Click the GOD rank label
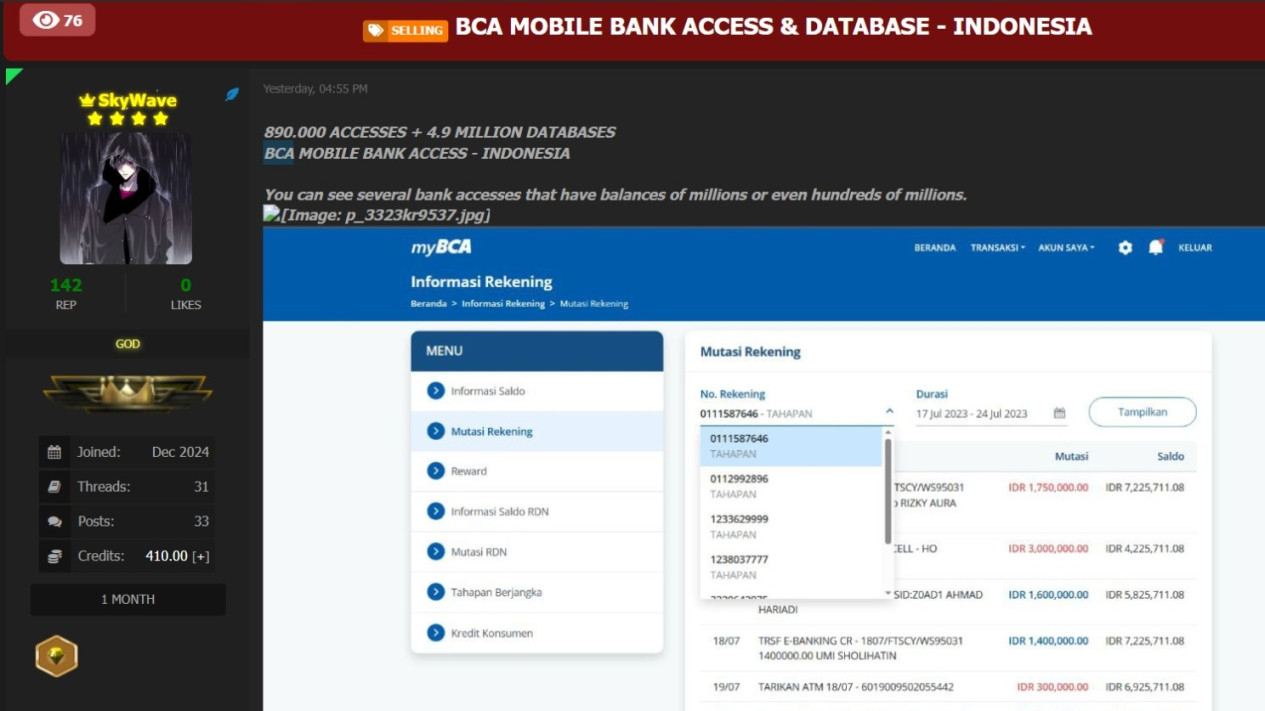1265x711 pixels. [127, 344]
